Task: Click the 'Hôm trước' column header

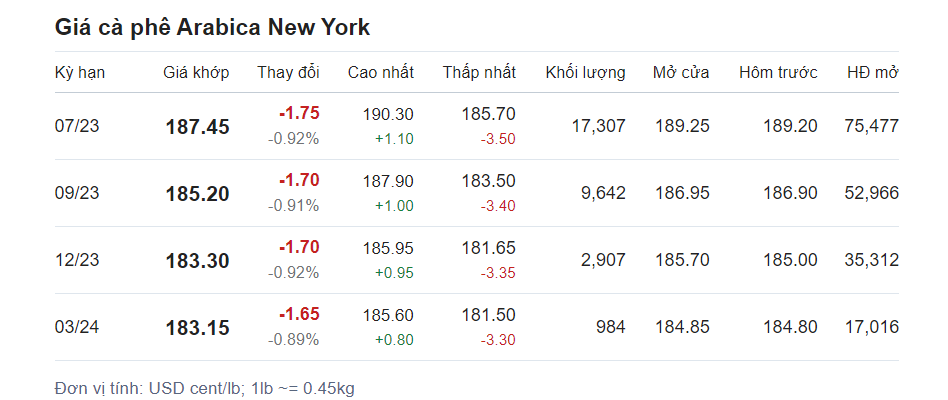Action: tap(778, 73)
